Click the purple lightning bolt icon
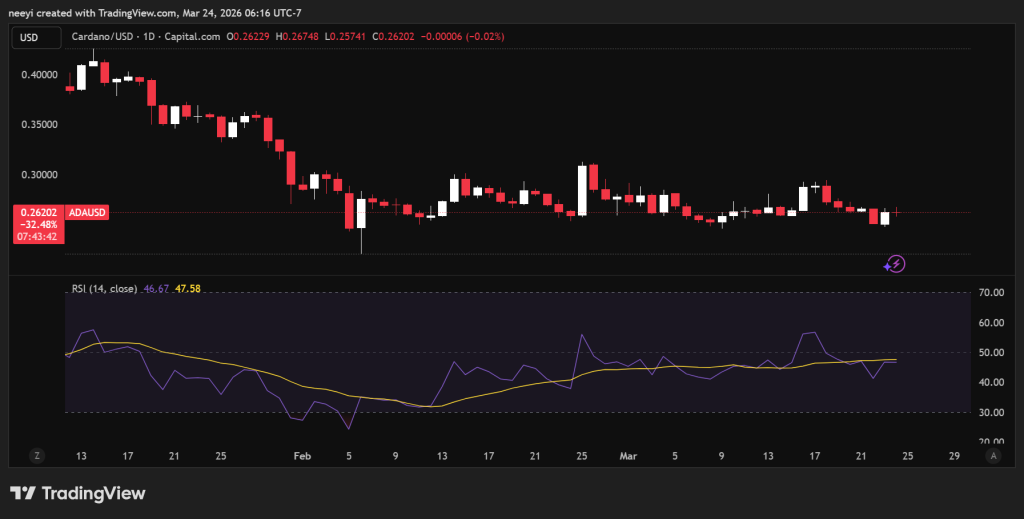Screen dimensions: 1024x519 tap(896, 264)
